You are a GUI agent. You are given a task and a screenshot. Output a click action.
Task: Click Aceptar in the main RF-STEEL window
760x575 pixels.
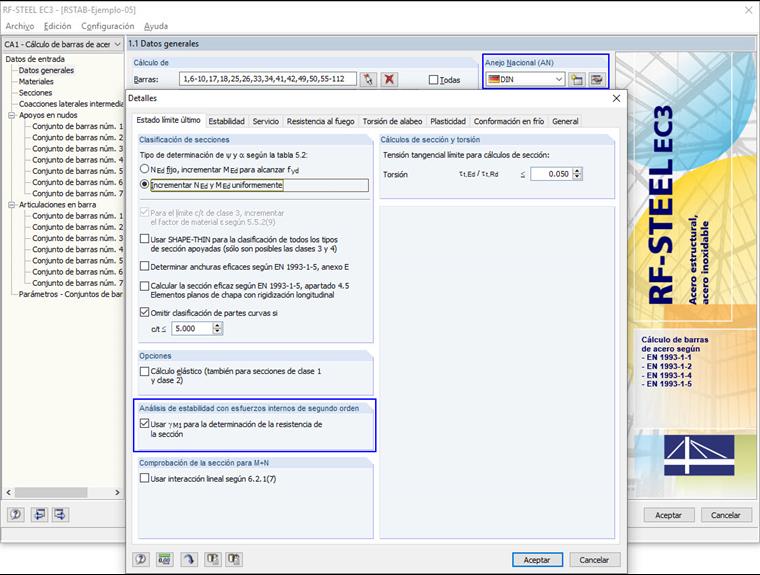(668, 515)
